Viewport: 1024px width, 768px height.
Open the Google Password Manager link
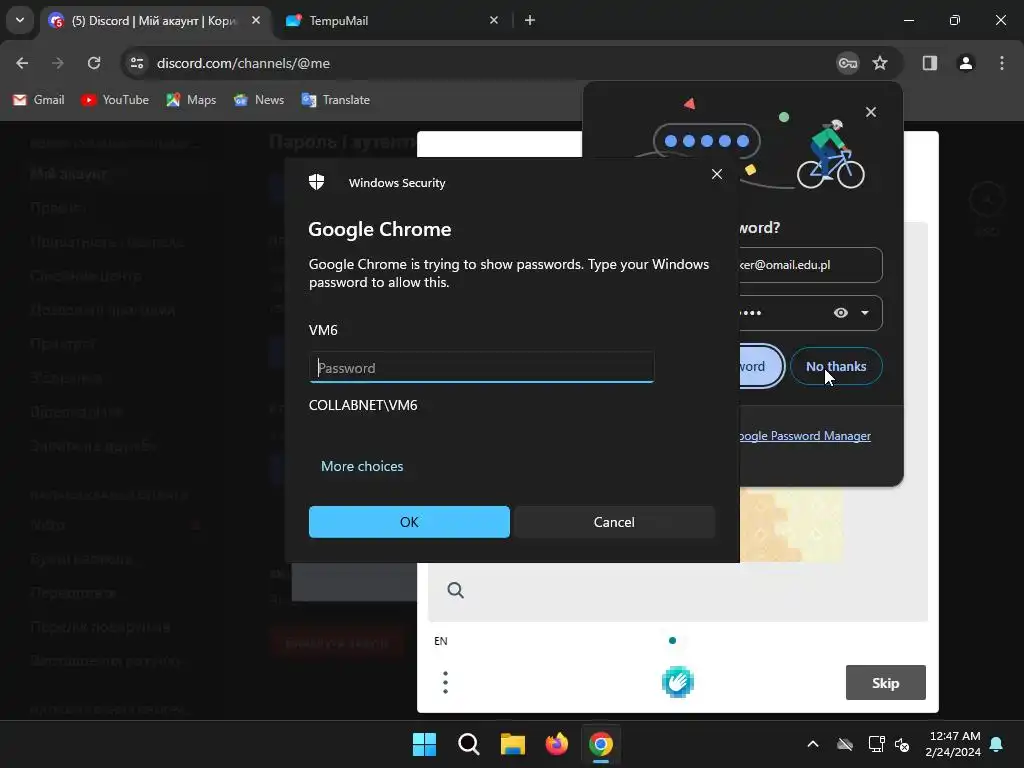tap(805, 436)
